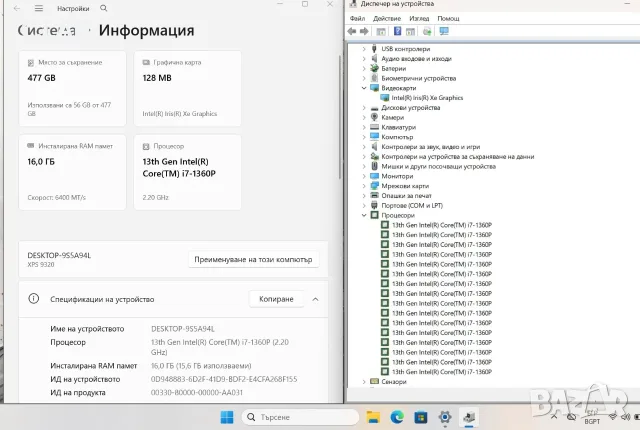Expand the Сензори node
640x430 pixels.
tap(364, 382)
